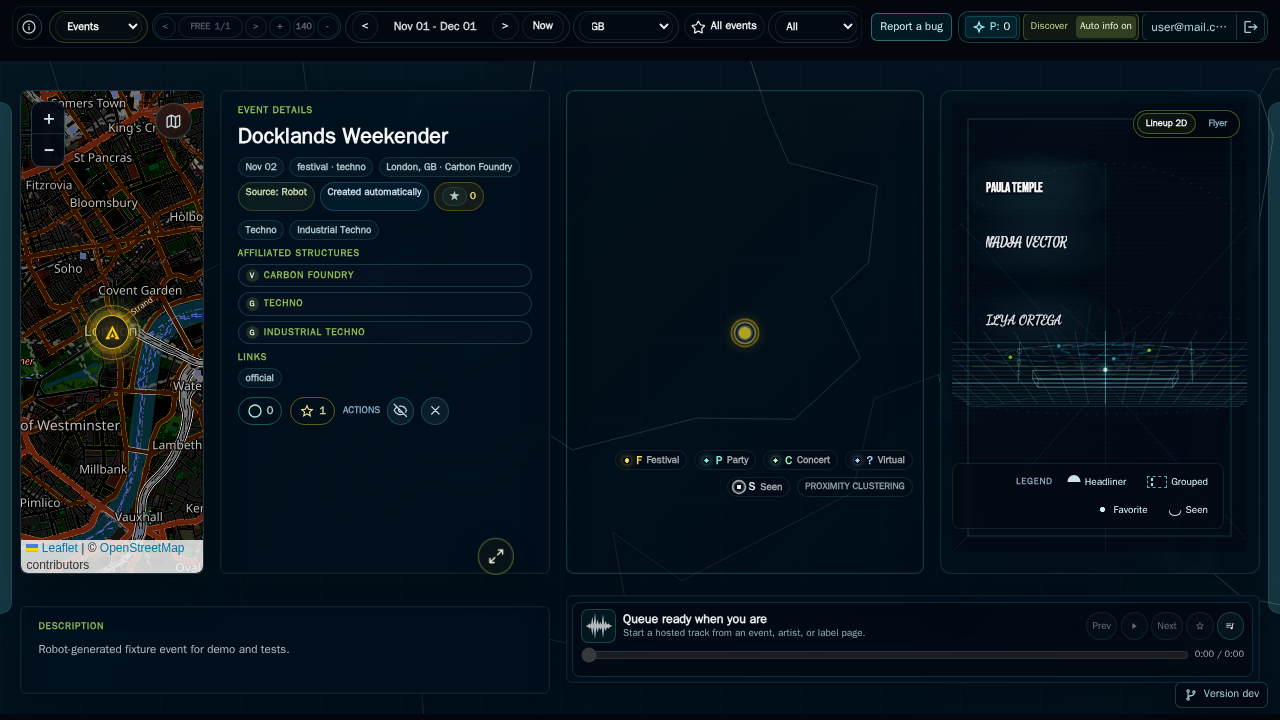Viewport: 1280px width, 720px height.
Task: Click Proximity Clustering
Action: pyautogui.click(x=855, y=487)
